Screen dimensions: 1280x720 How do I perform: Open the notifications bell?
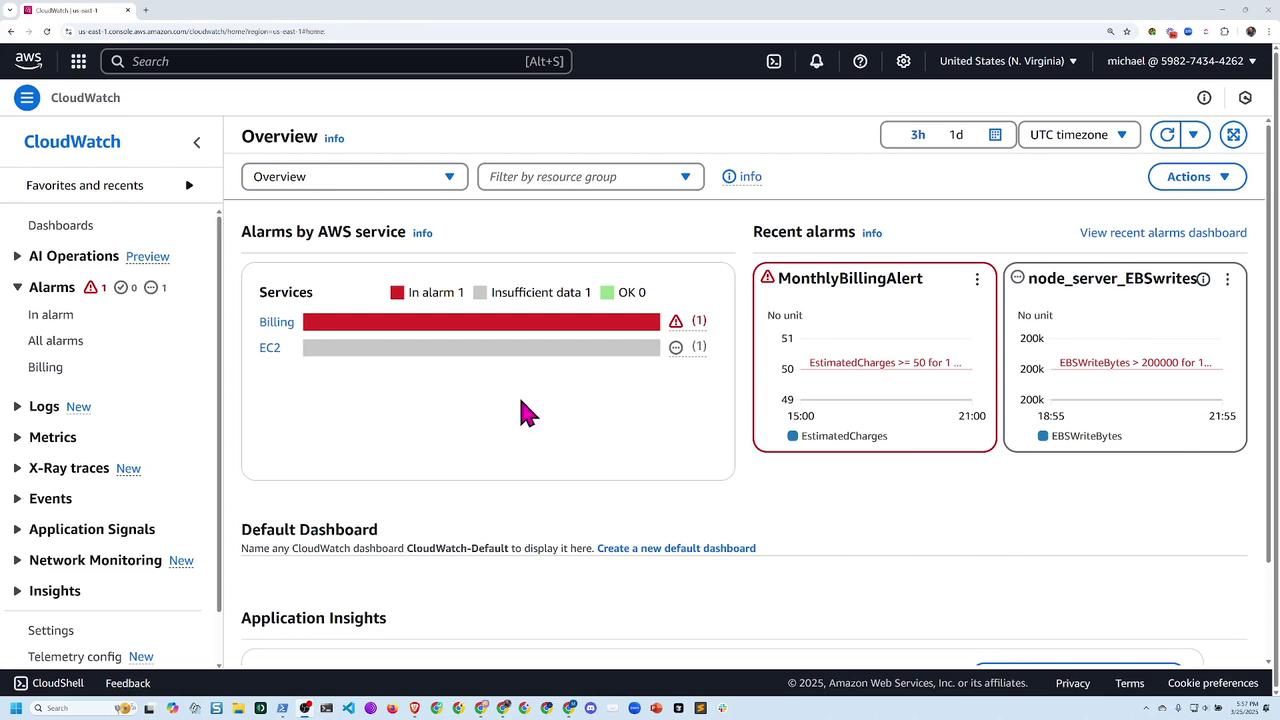click(817, 61)
